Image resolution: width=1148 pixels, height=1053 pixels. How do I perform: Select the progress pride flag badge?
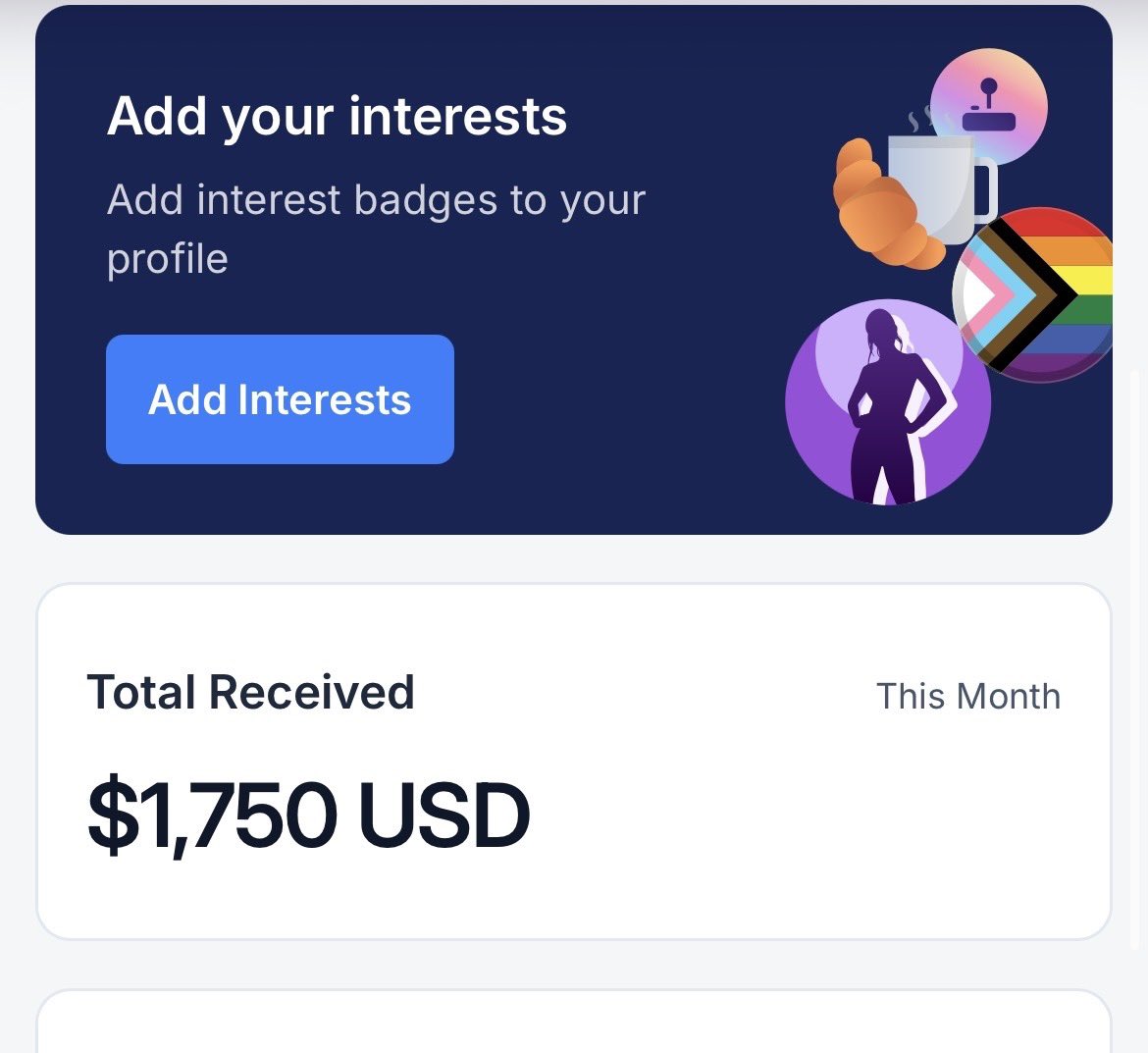(x=1033, y=295)
